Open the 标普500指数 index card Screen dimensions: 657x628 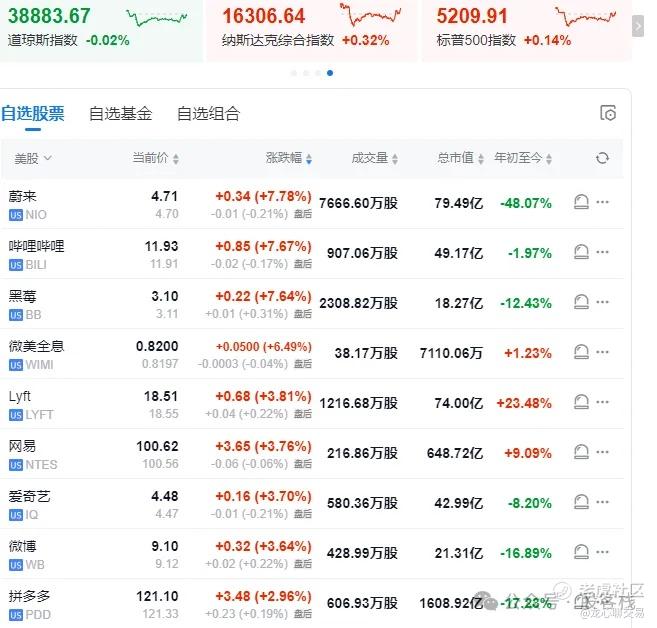coord(526,30)
